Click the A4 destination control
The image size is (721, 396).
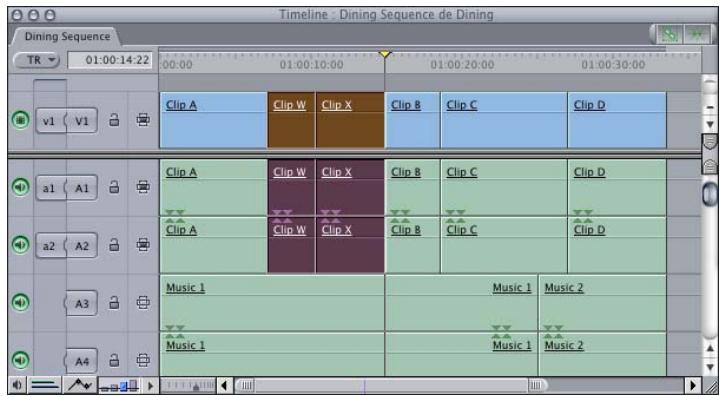[81, 361]
